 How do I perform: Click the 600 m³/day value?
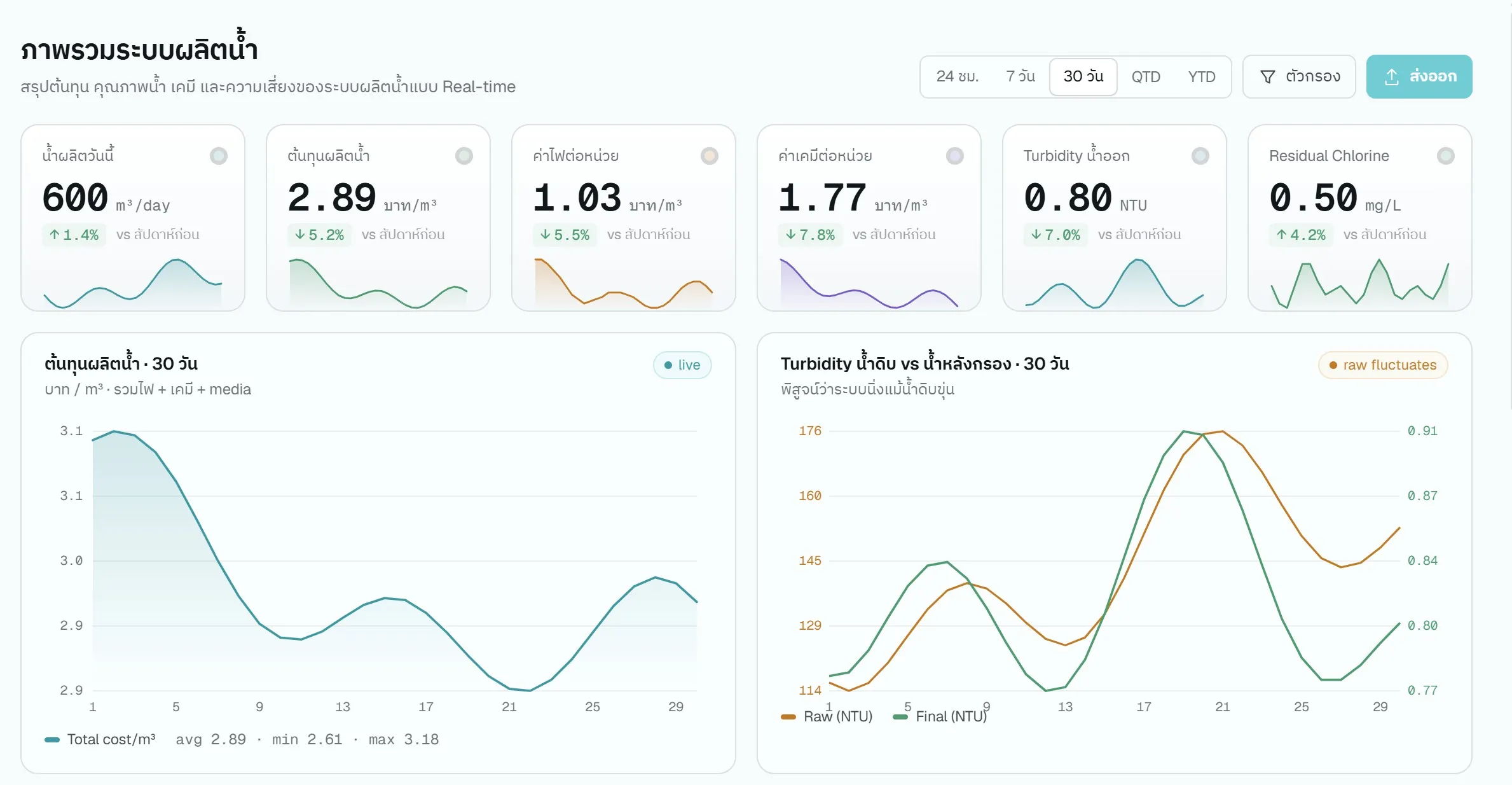[106, 198]
